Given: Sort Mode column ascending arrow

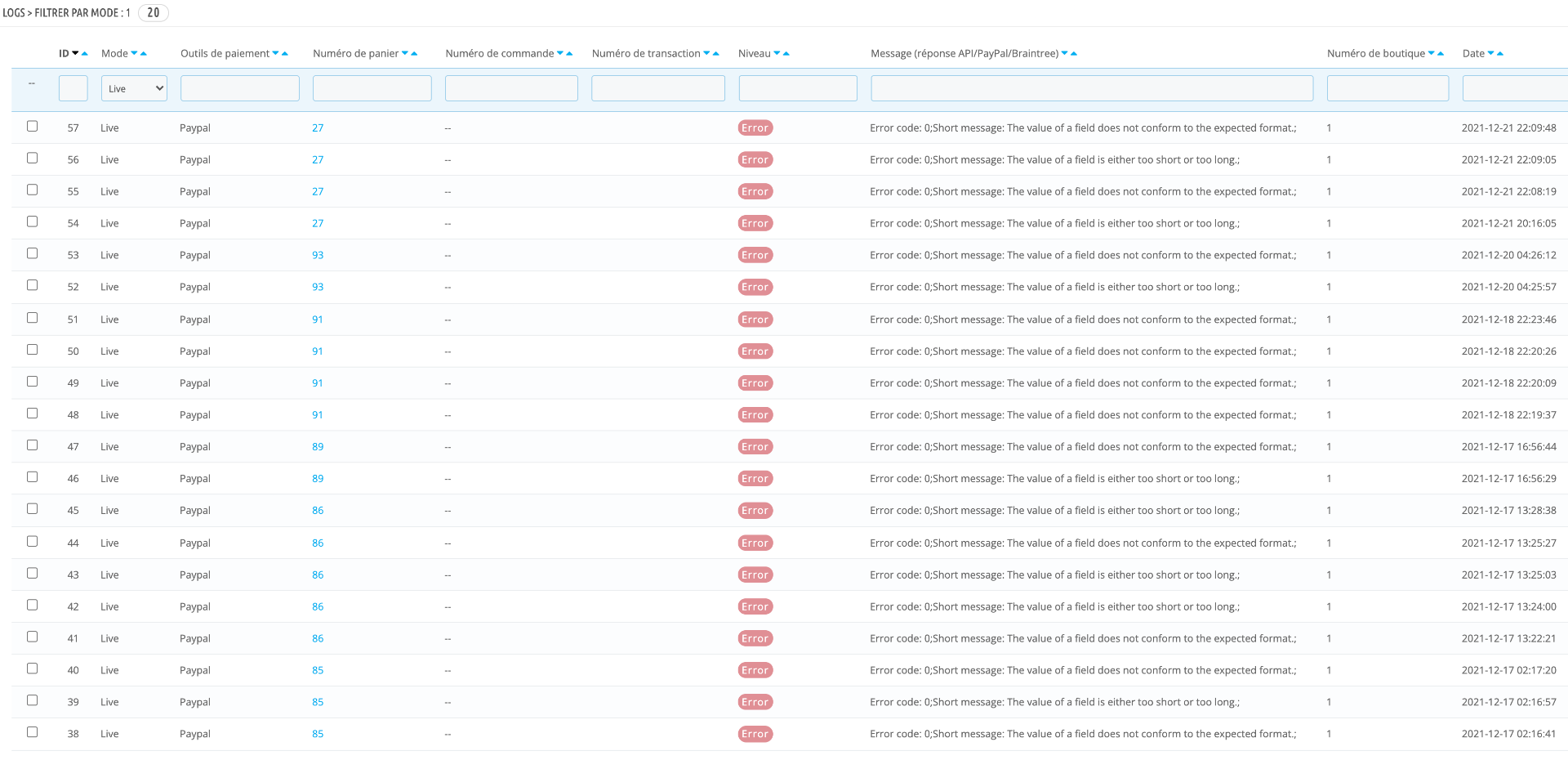Looking at the screenshot, I should pyautogui.click(x=144, y=53).
